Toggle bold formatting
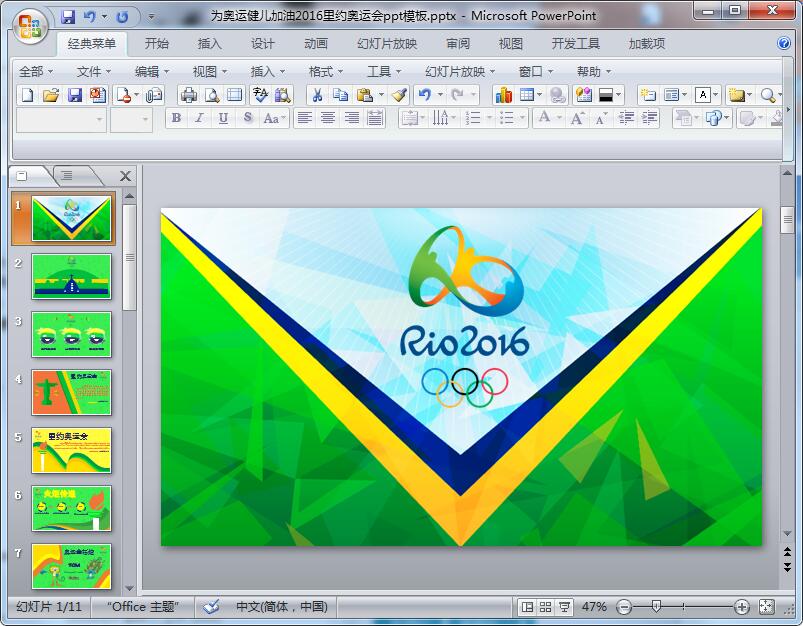The width and height of the screenshot is (803, 626). (176, 118)
